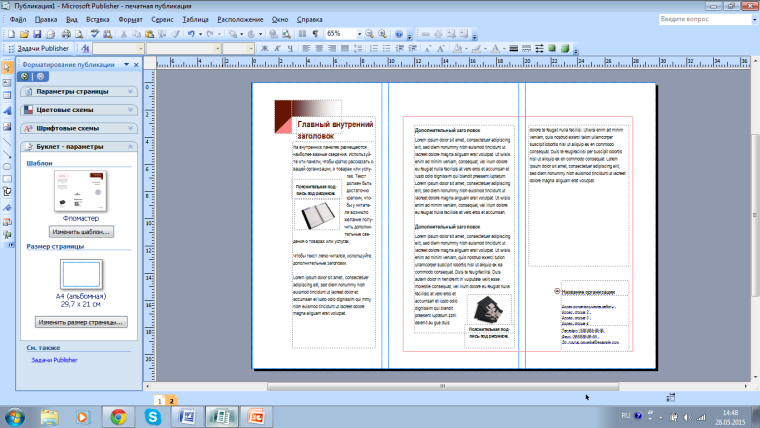Toggle italic text formatting
760x428 pixels.
pyautogui.click(x=275, y=47)
